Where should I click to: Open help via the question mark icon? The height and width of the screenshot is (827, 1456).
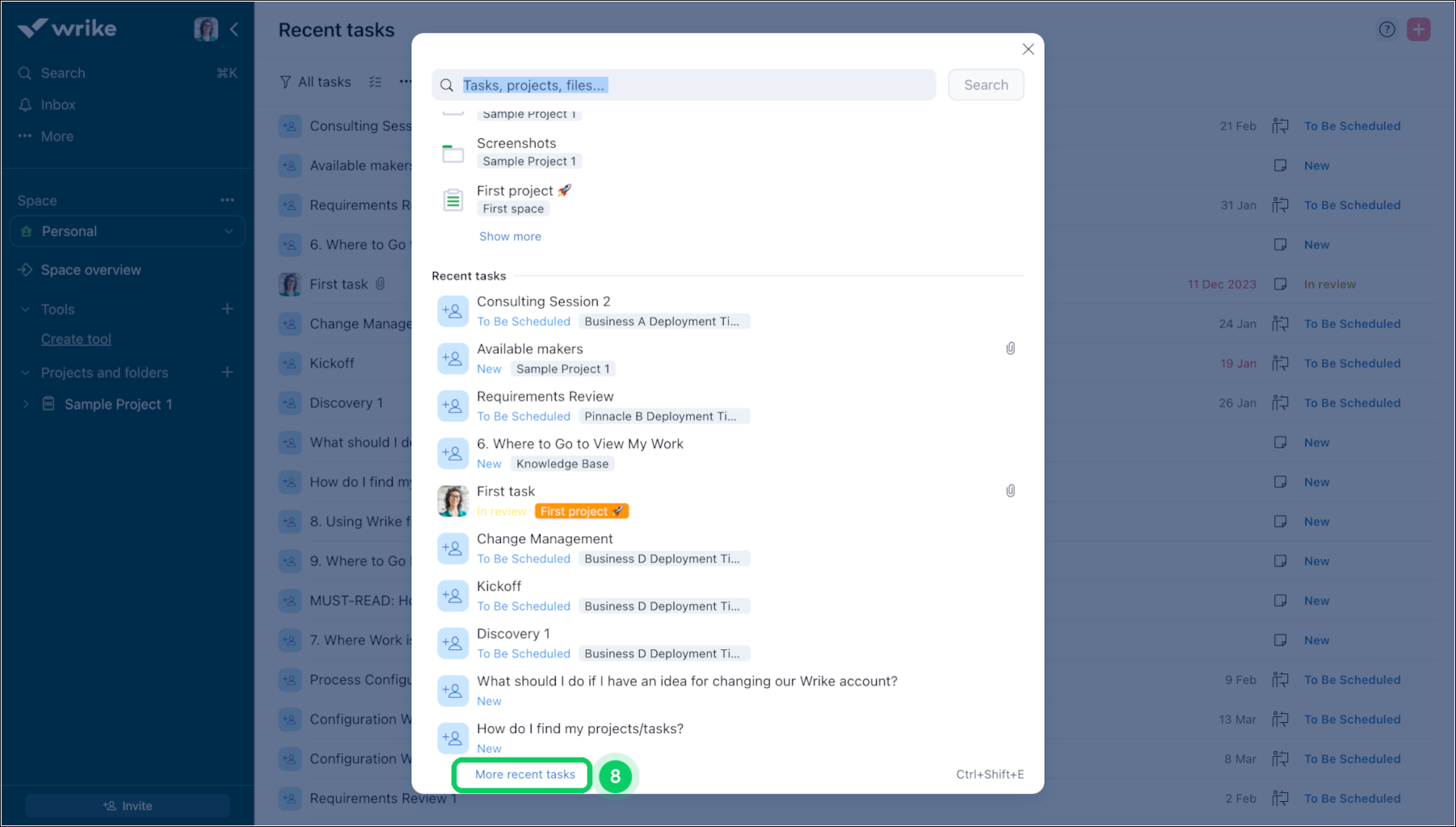[1387, 28]
